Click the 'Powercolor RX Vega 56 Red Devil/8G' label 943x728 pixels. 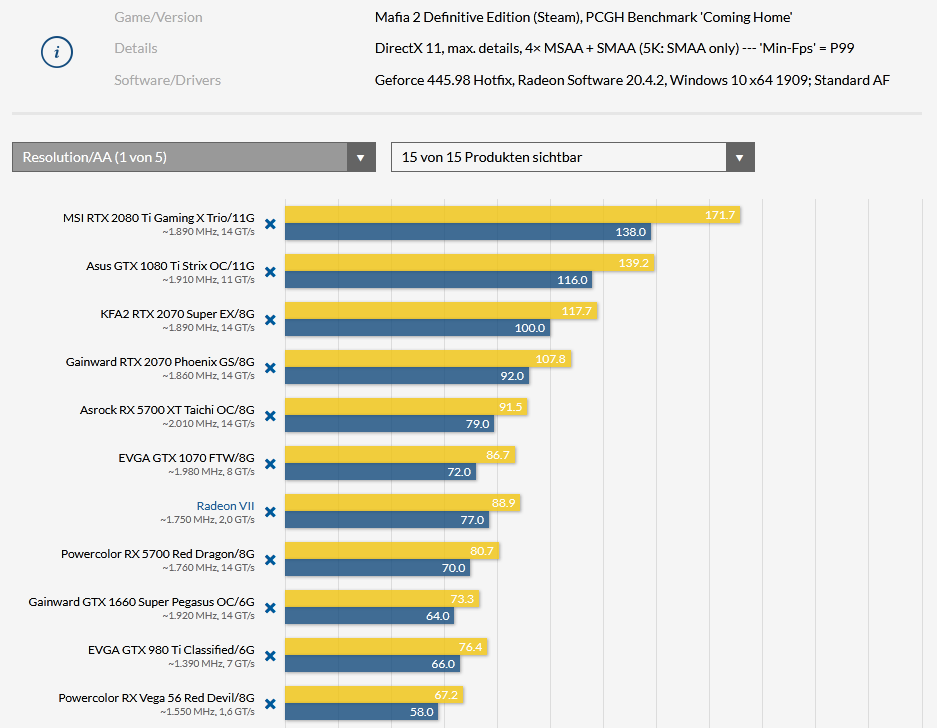(x=156, y=698)
